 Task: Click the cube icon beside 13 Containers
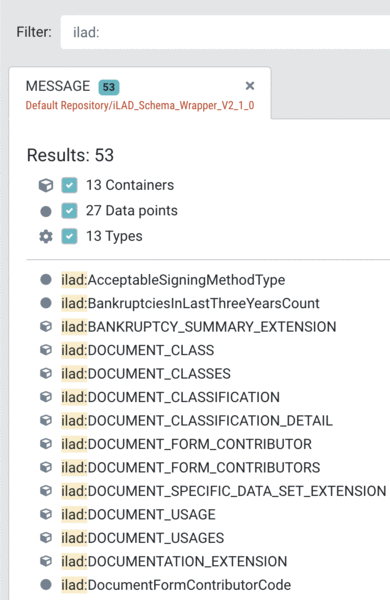tap(46, 185)
